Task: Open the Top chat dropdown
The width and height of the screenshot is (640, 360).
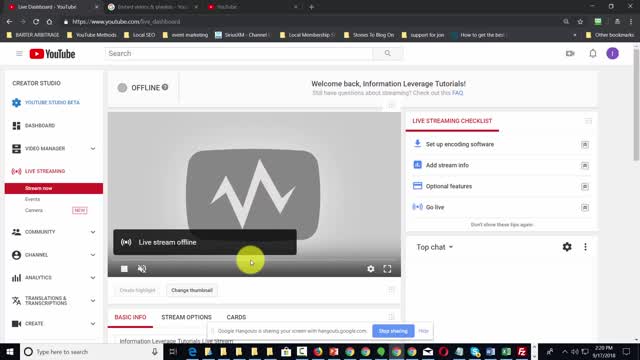Action: click(435, 247)
